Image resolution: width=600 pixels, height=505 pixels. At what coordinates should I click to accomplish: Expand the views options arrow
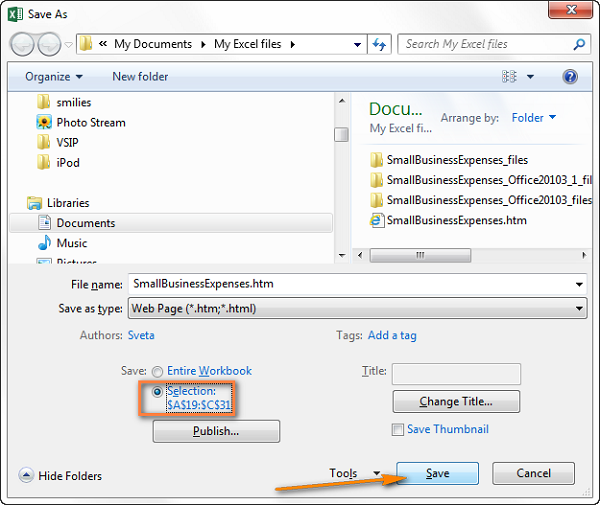tap(530, 77)
